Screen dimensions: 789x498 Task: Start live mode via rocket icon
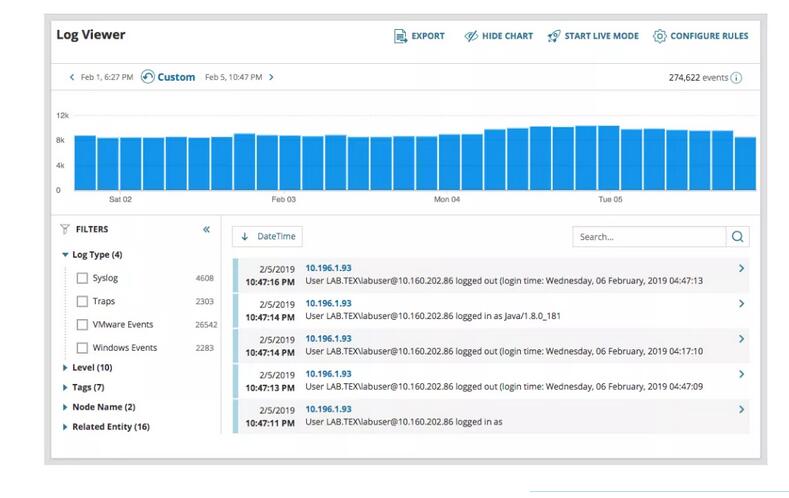coord(554,36)
